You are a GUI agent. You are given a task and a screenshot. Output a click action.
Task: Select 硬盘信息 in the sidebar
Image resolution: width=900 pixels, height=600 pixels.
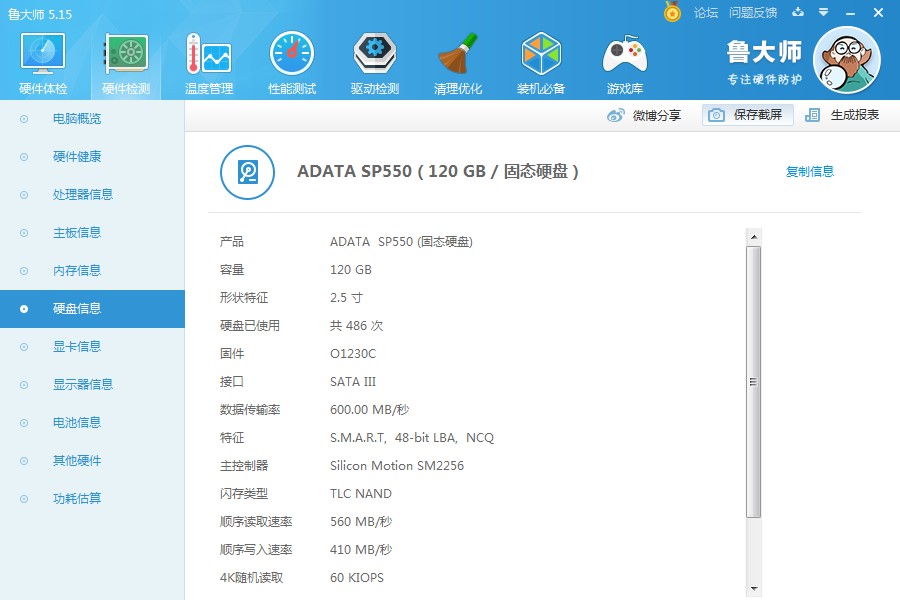[92, 309]
